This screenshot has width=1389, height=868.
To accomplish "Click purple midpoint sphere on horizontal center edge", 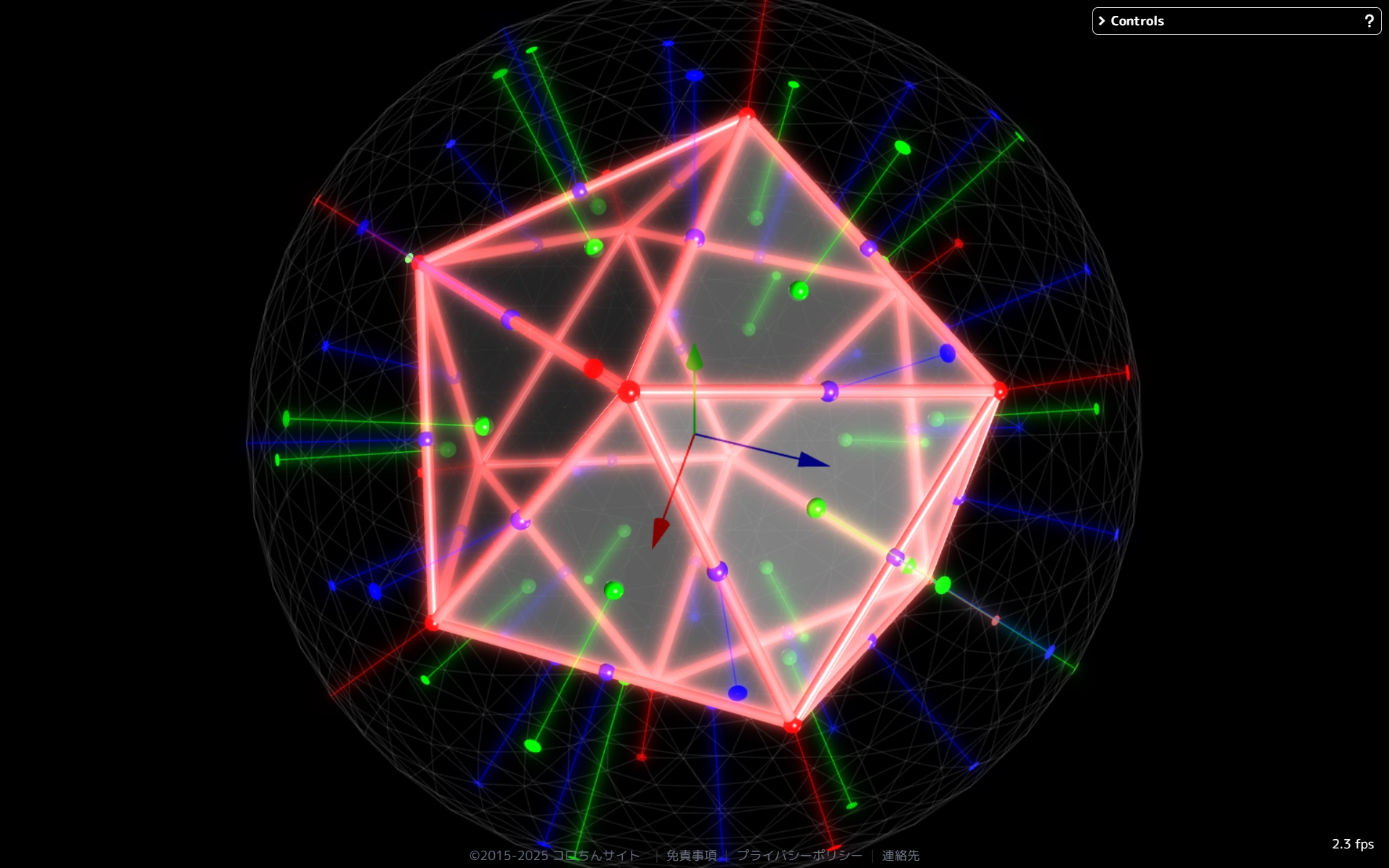I will tap(829, 391).
